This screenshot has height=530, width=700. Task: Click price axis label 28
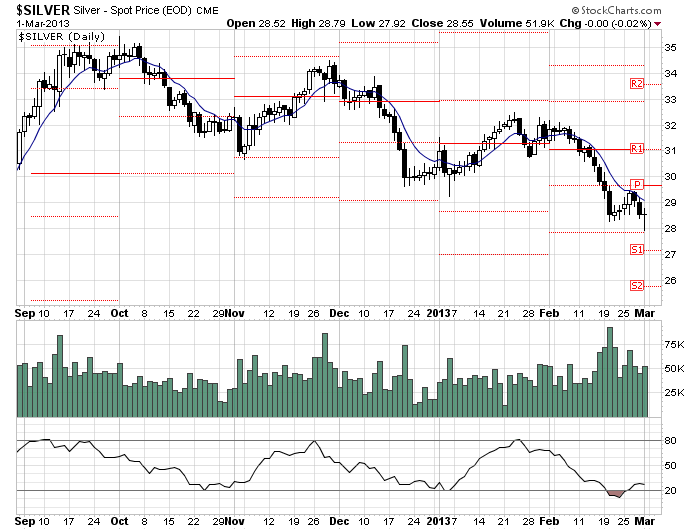point(670,229)
